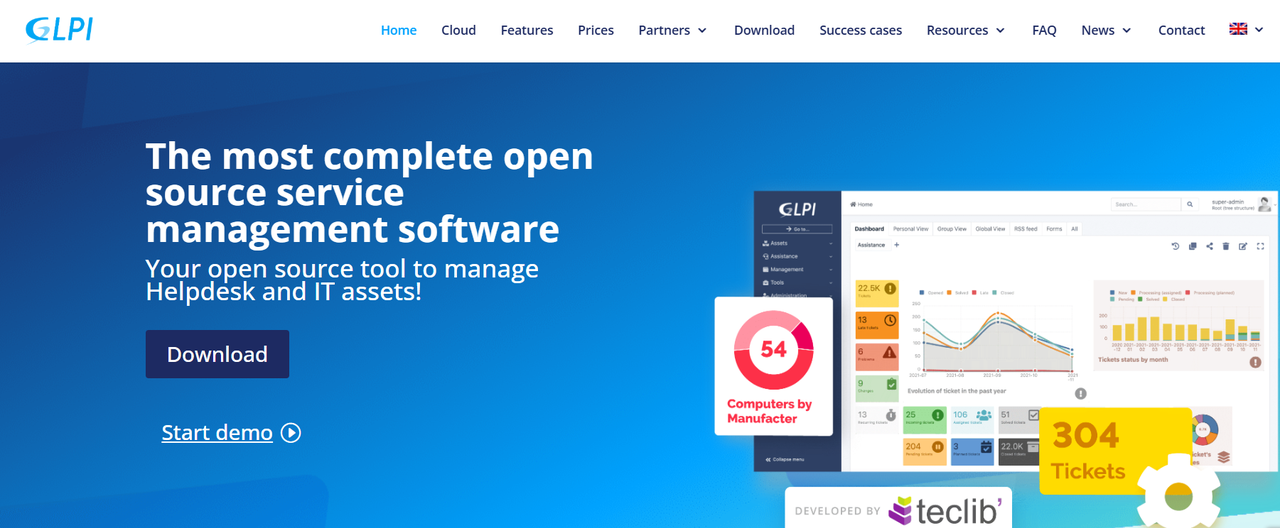Click the 25 Incoming tickets tile
The width and height of the screenshot is (1280, 528).
tap(925, 420)
